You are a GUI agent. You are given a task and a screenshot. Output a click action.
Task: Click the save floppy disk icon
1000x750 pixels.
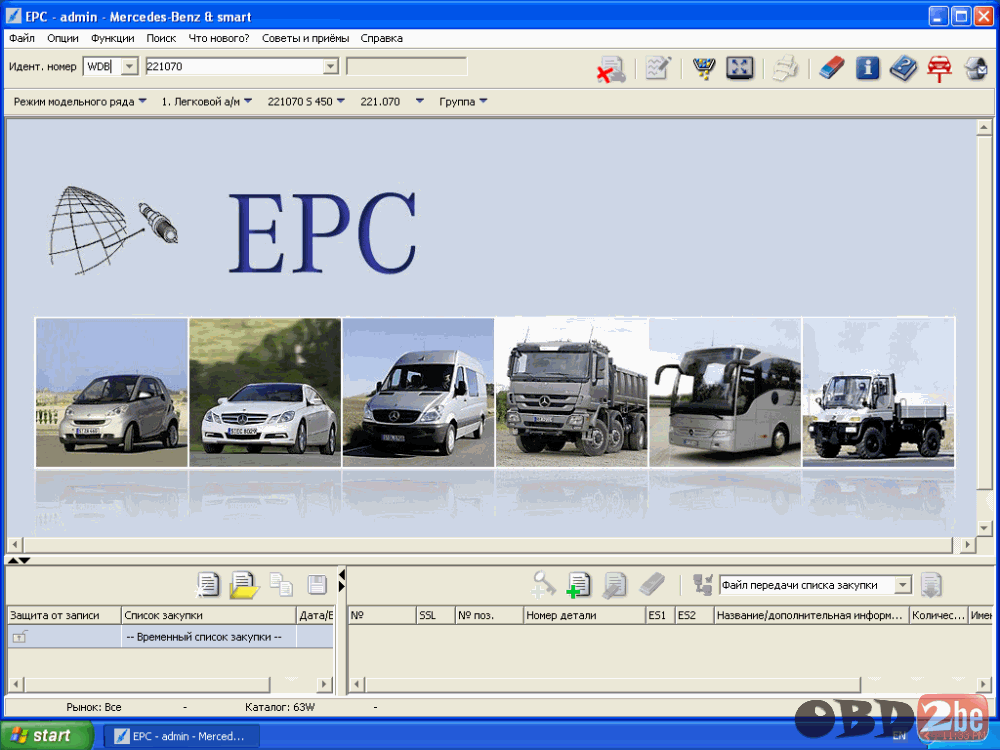317,584
